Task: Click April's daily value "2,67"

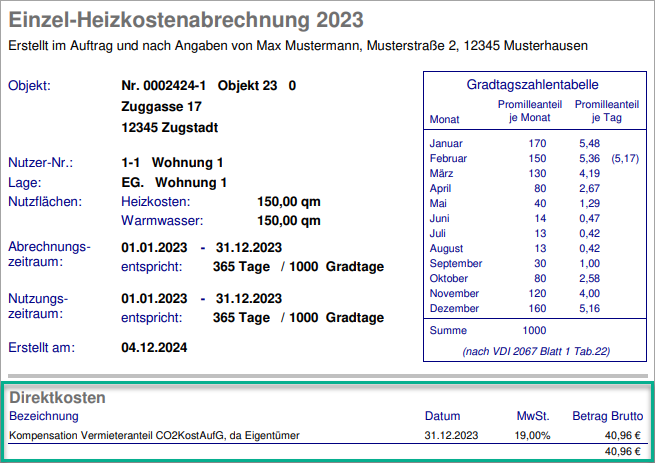Action: pos(589,189)
